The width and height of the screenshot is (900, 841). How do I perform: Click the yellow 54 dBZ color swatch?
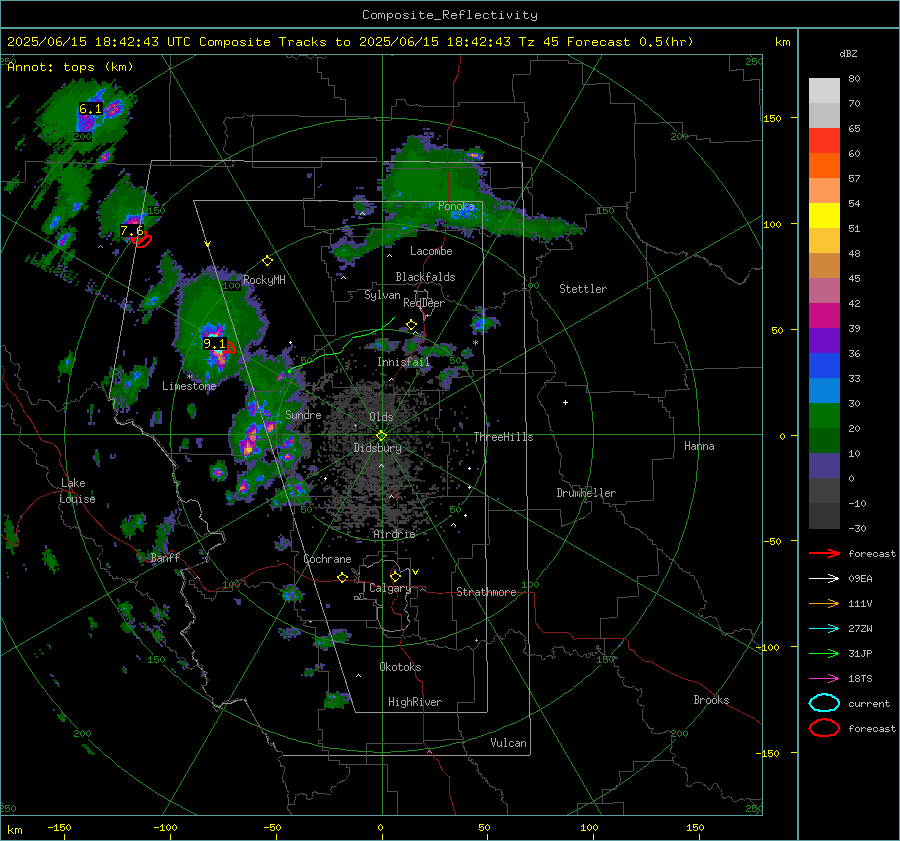pyautogui.click(x=824, y=215)
